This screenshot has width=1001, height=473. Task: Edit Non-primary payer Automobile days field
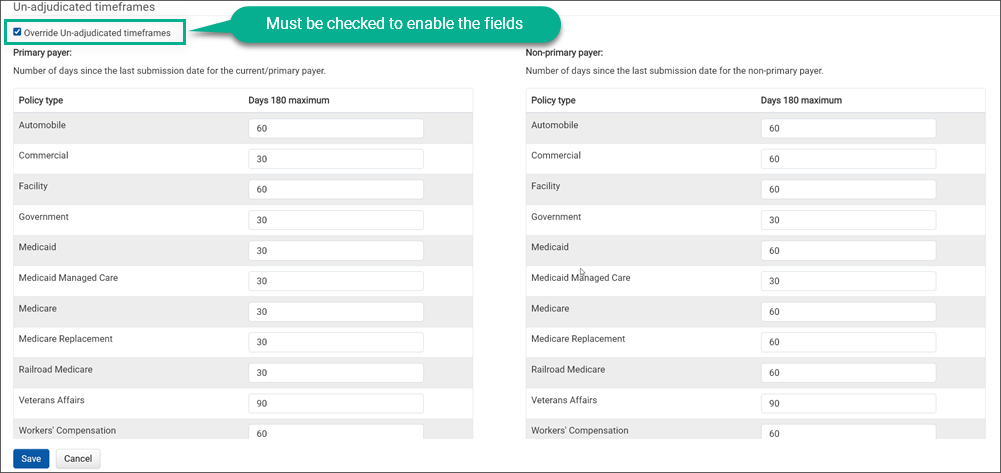(x=848, y=128)
